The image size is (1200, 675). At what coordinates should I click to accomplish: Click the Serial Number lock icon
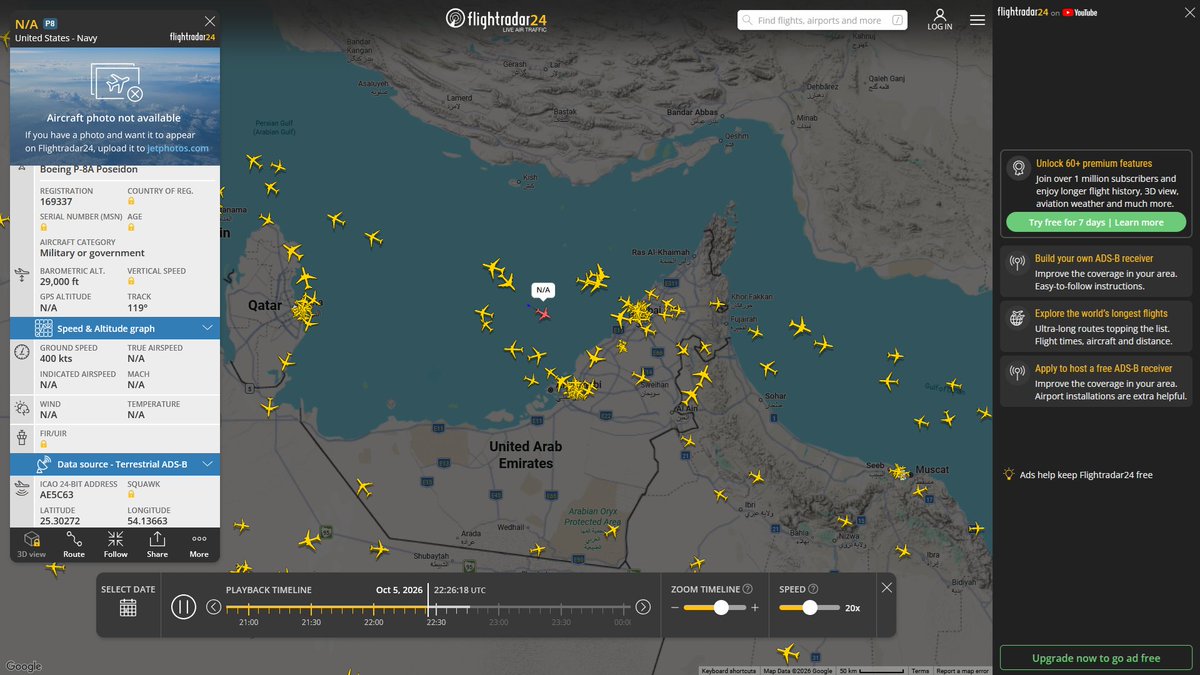click(x=44, y=228)
